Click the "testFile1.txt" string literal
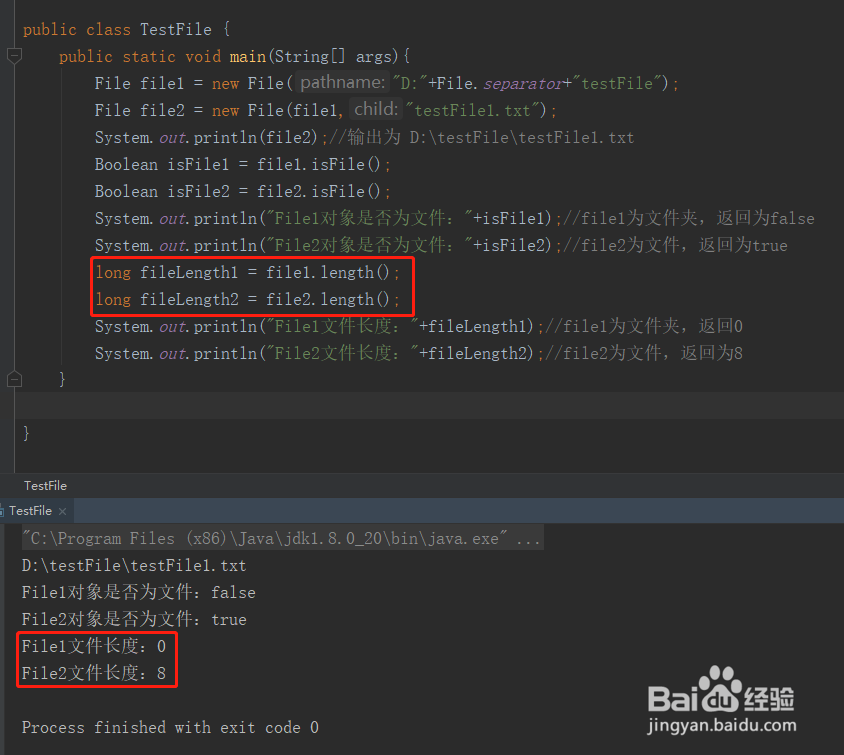Image resolution: width=844 pixels, height=755 pixels. 473,110
